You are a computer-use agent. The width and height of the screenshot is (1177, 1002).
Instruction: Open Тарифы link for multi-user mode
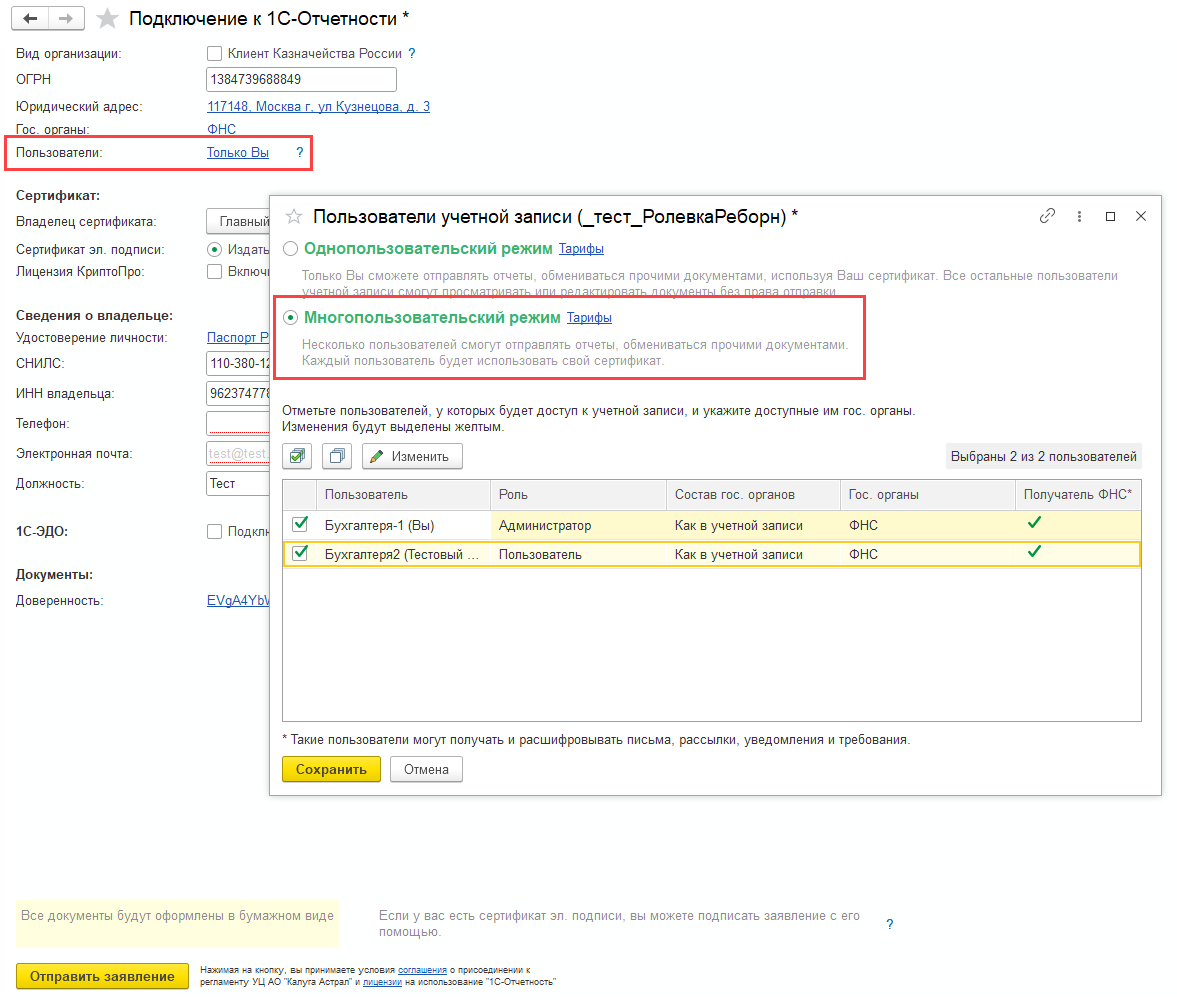589,318
